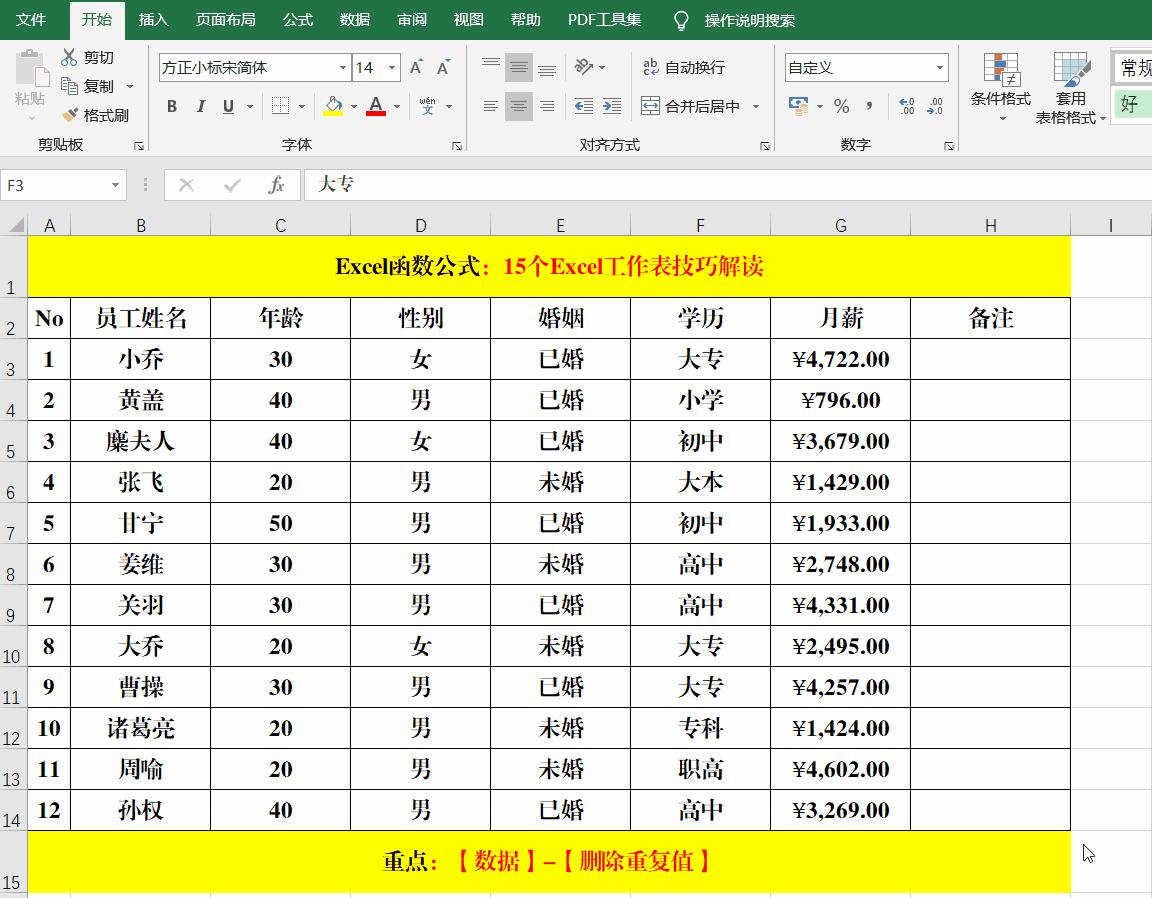
Task: Click the Increase Indent icon
Action: tap(612, 106)
